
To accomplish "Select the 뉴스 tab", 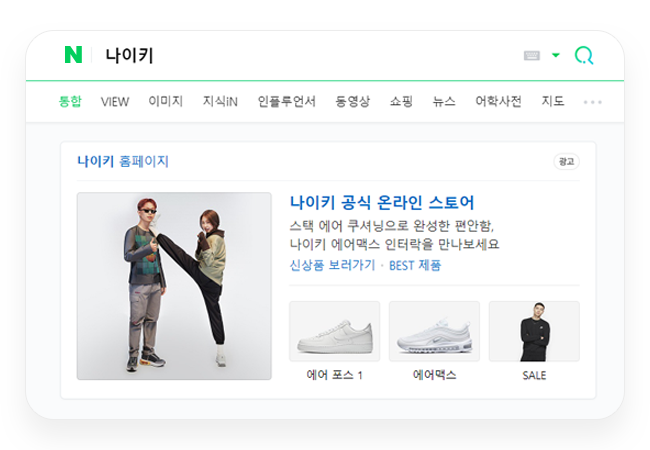I will tap(444, 101).
